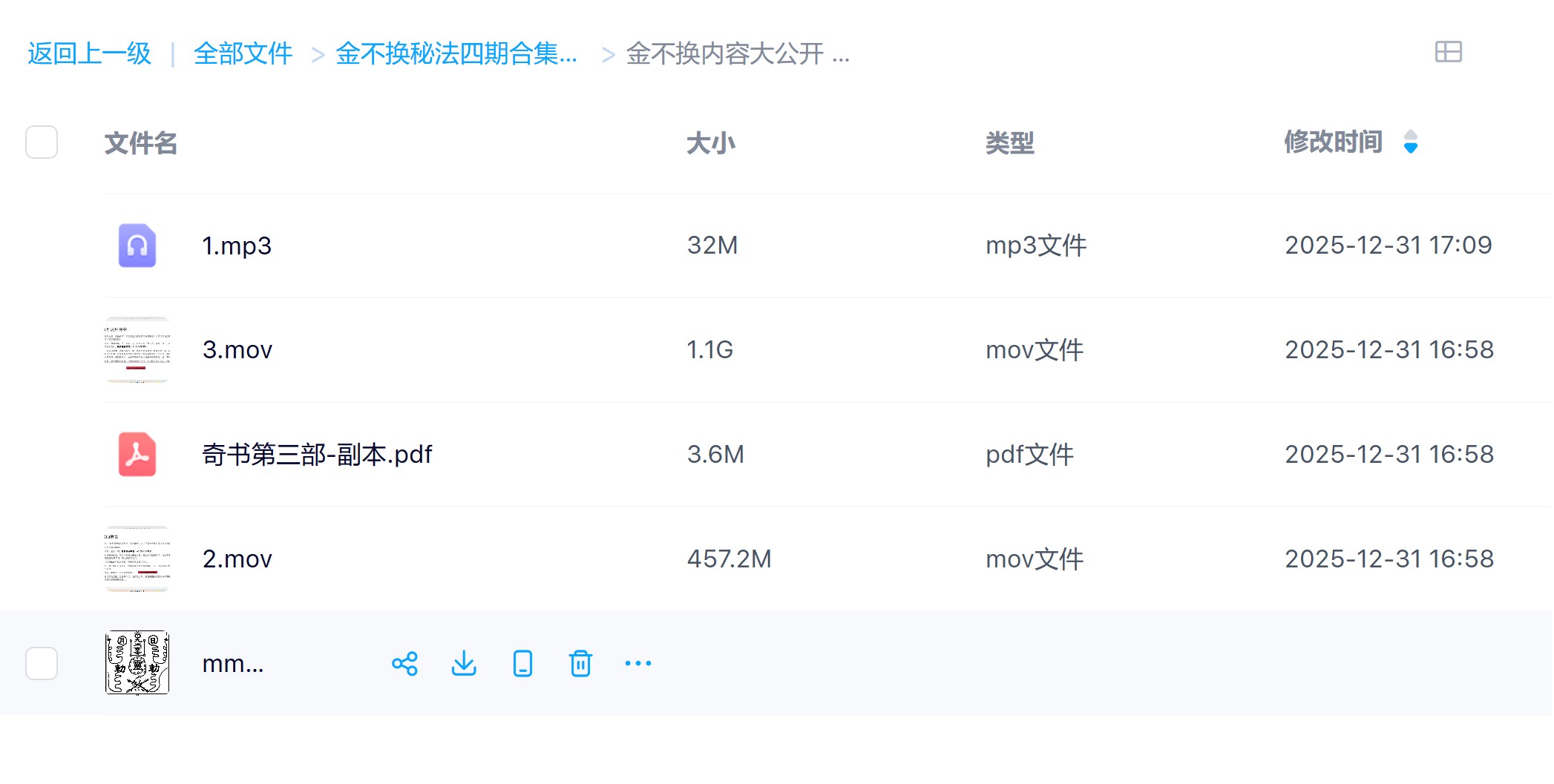Toggle the select-all checkbox in header
This screenshot has height=784, width=1554.
pos(42,142)
